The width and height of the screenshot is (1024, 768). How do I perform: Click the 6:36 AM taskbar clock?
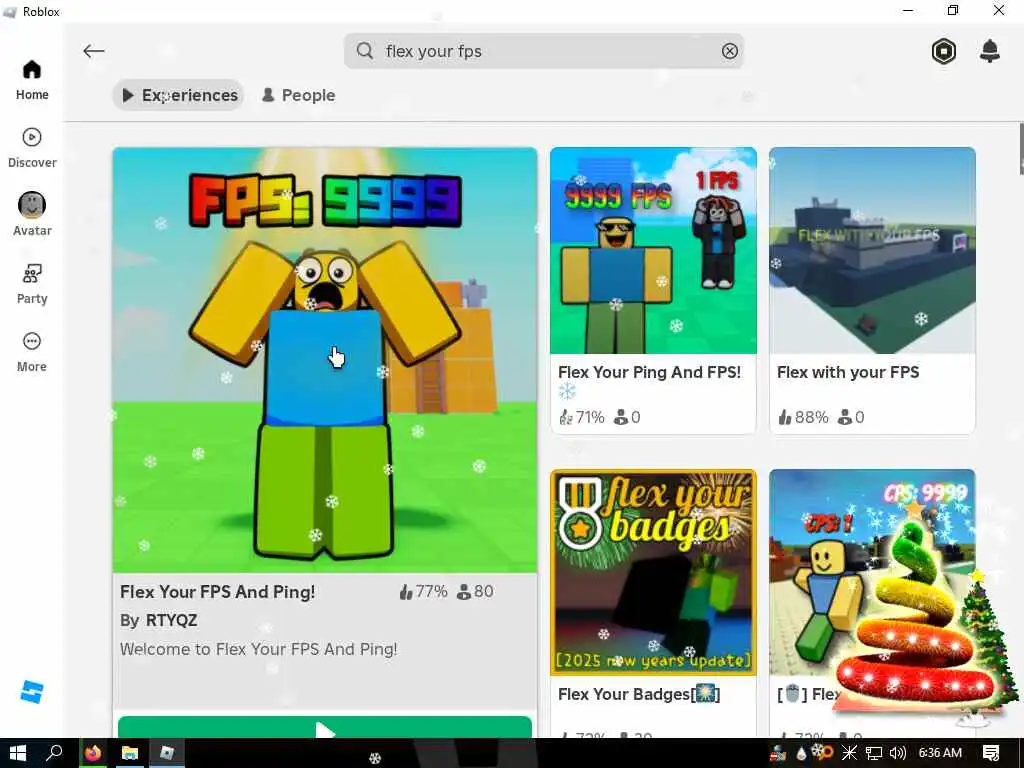tap(940, 753)
